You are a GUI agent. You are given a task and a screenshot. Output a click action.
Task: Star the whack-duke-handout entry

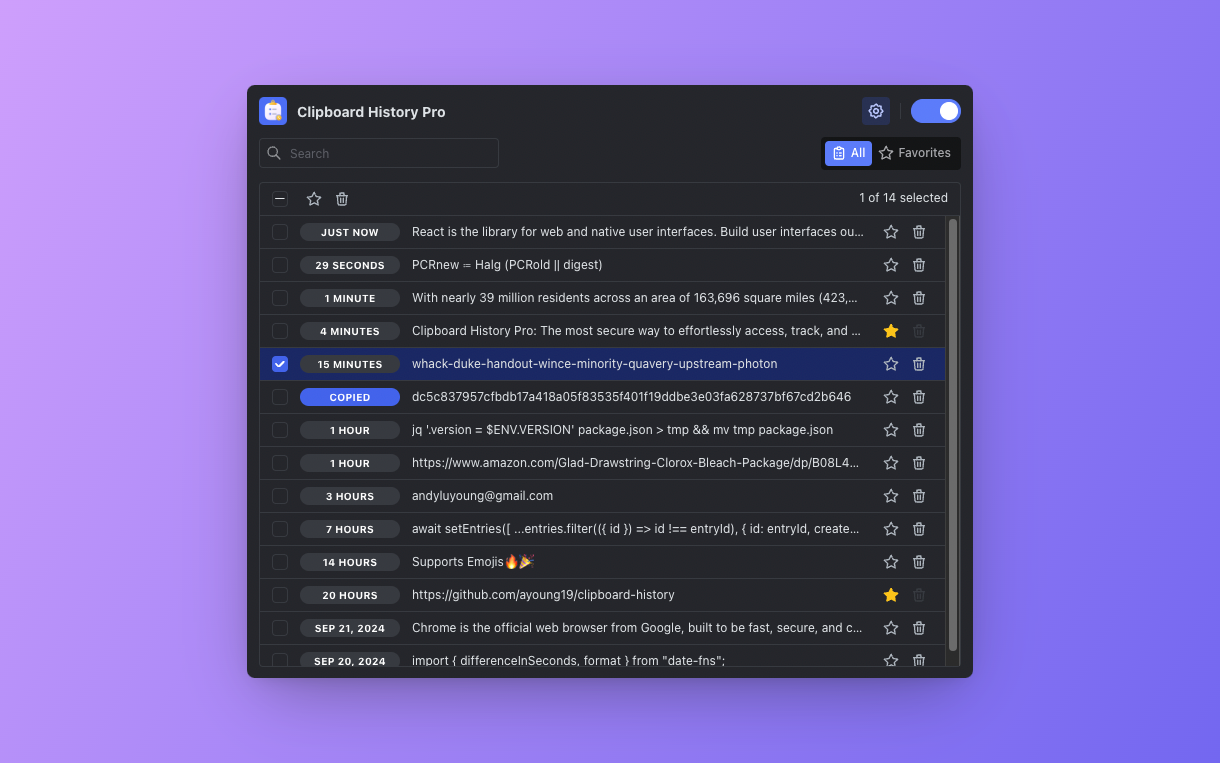[x=891, y=364]
